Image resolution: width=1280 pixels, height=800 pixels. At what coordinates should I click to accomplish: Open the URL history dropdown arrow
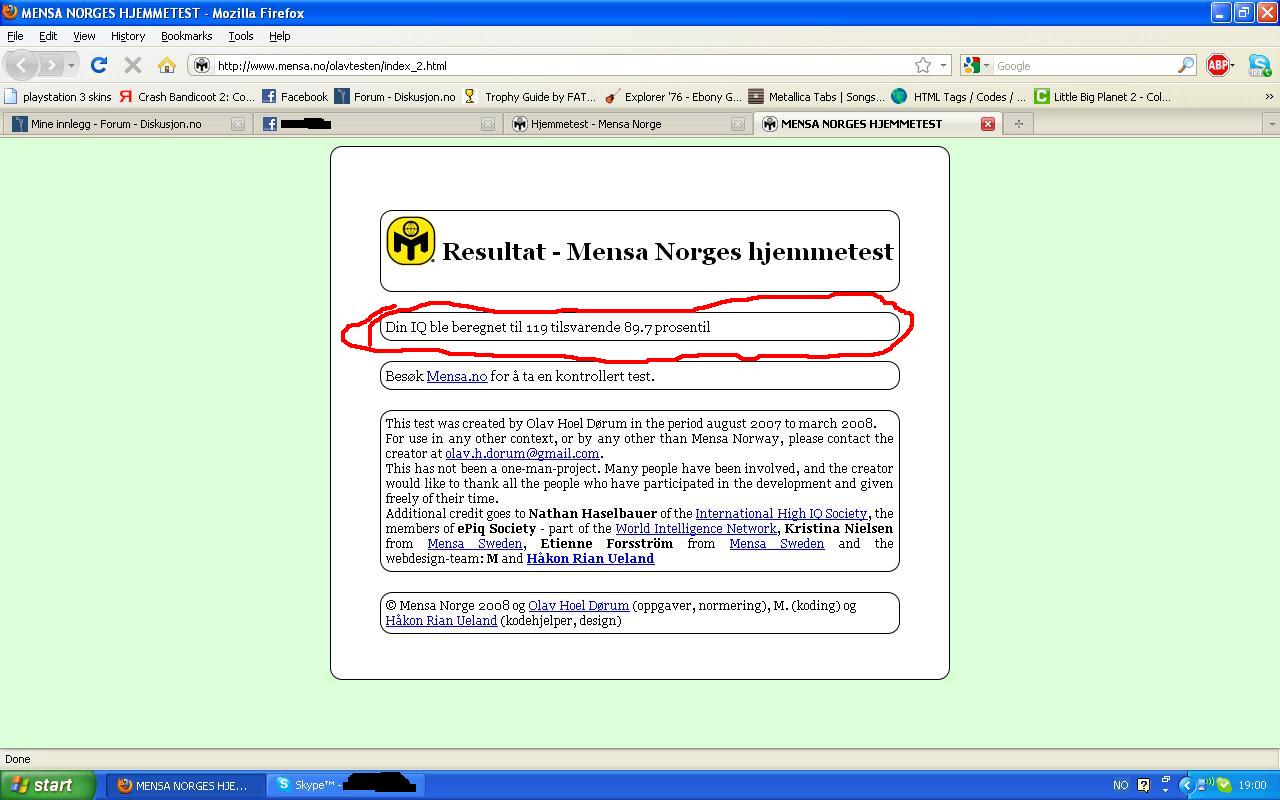pos(943,66)
